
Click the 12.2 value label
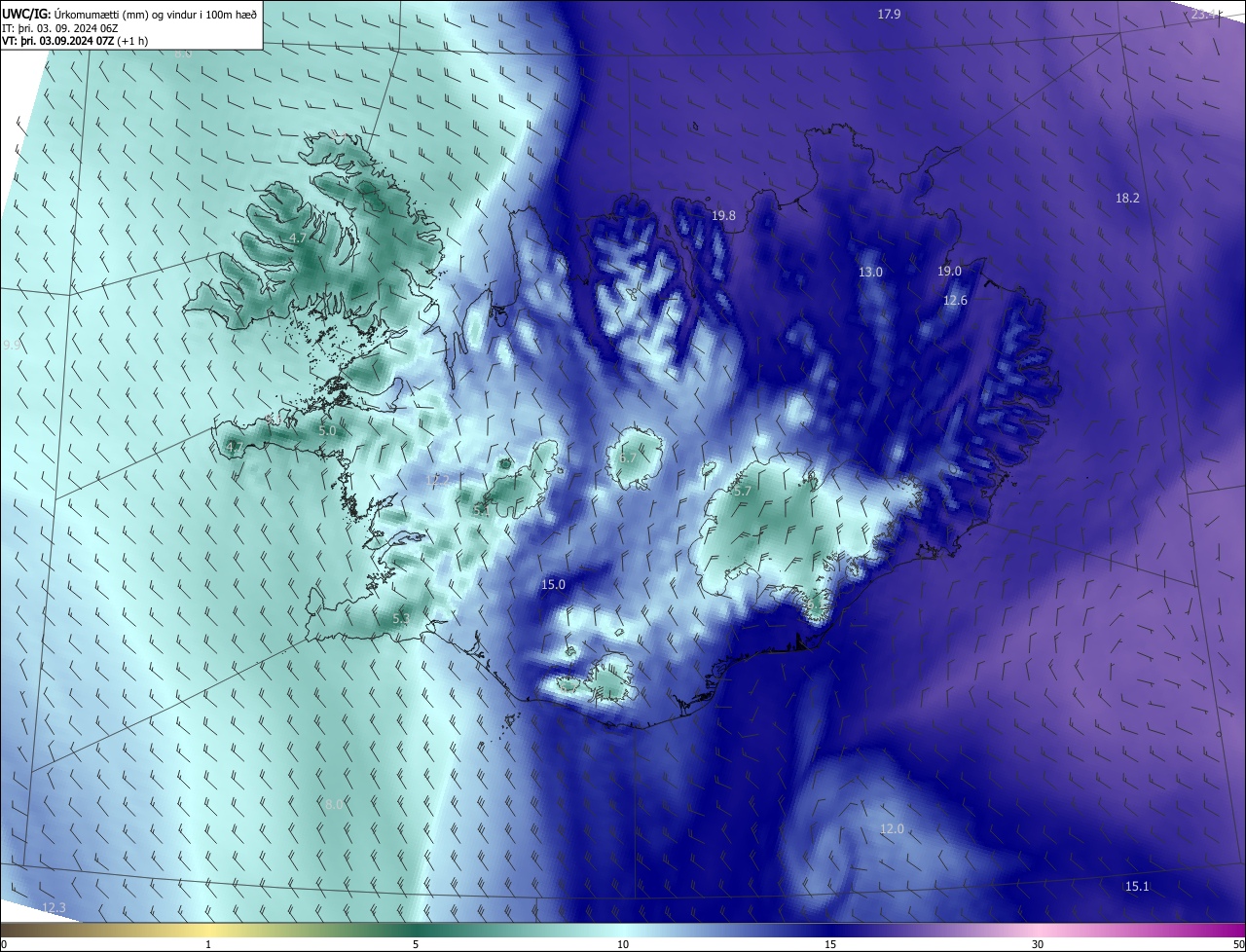[438, 479]
